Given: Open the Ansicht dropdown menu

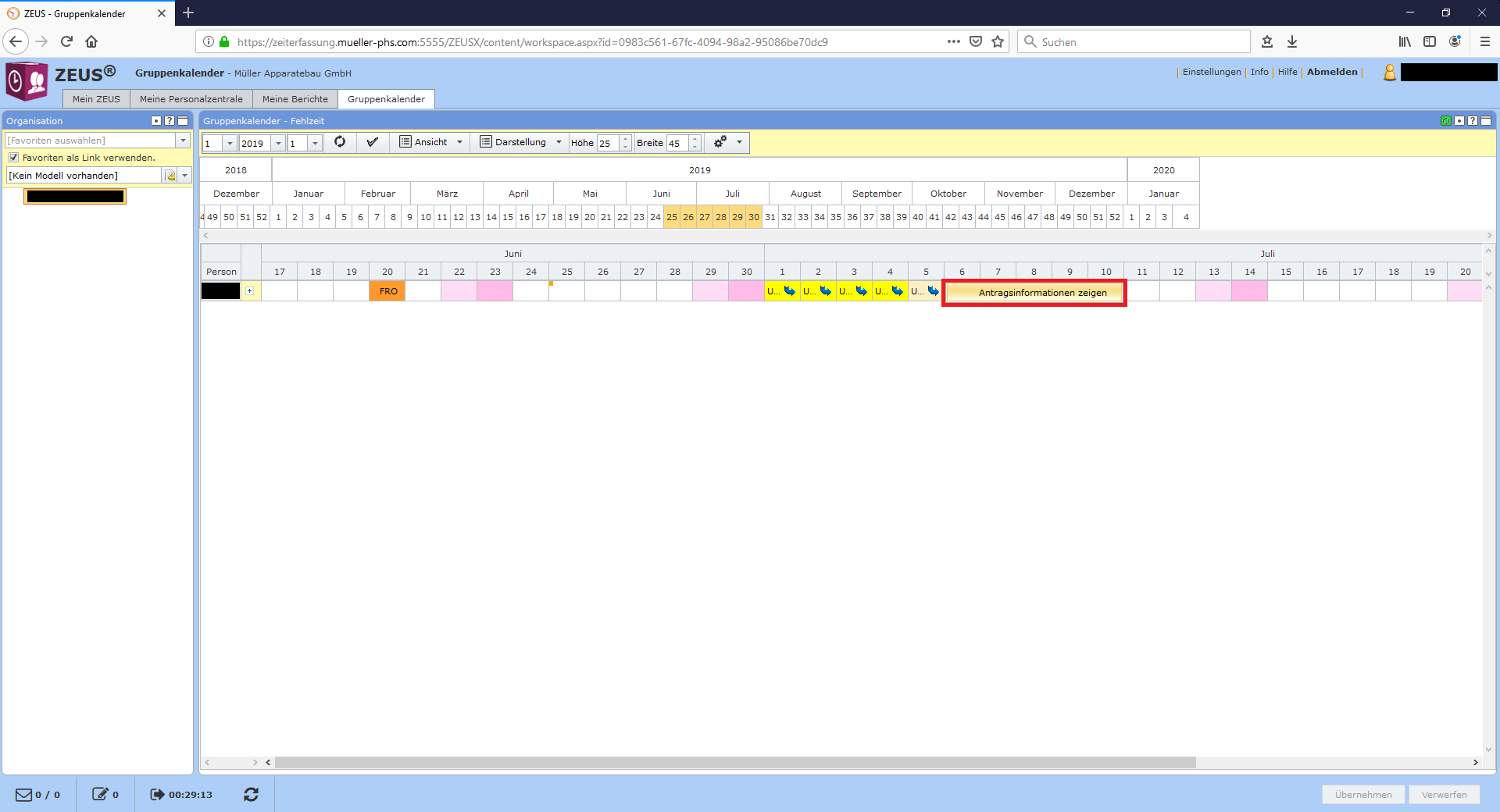Looking at the screenshot, I should [x=431, y=142].
